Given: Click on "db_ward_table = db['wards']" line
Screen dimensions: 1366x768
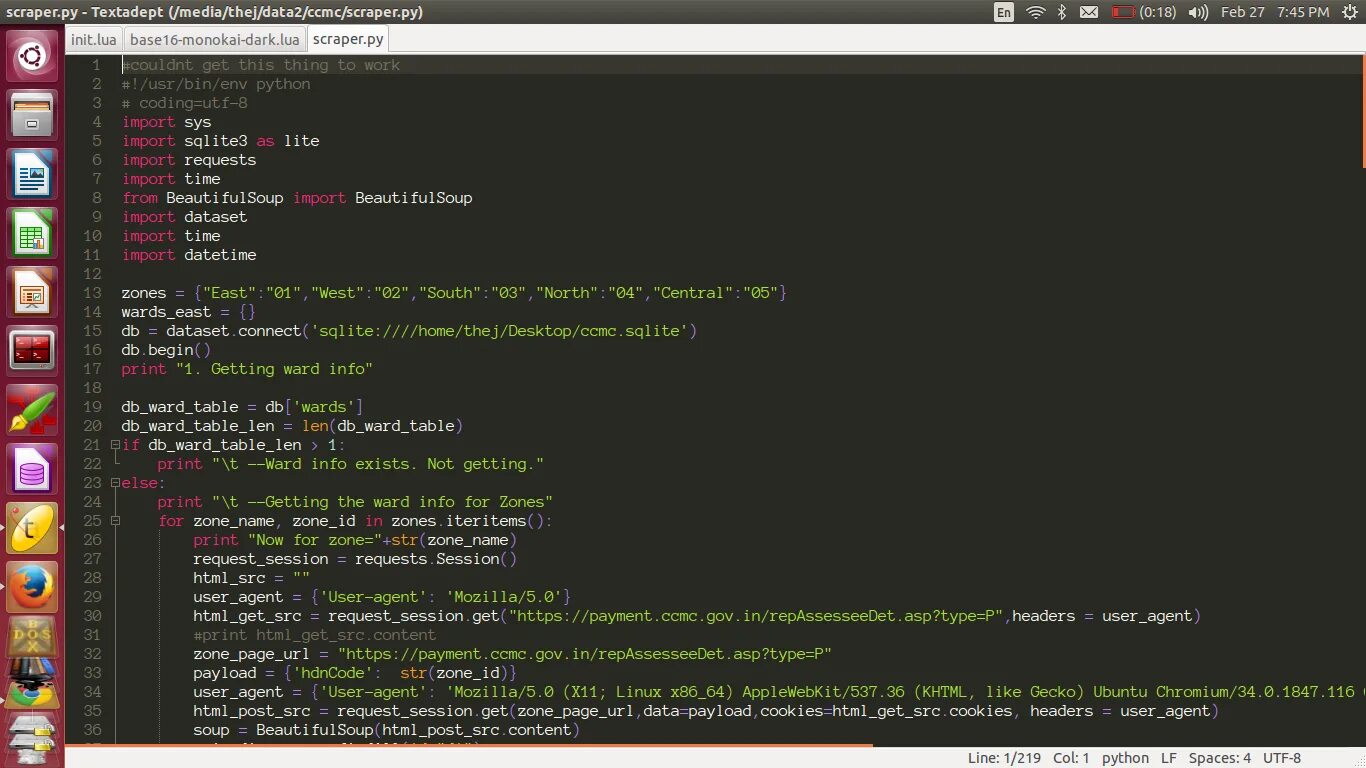Looking at the screenshot, I should (243, 407).
